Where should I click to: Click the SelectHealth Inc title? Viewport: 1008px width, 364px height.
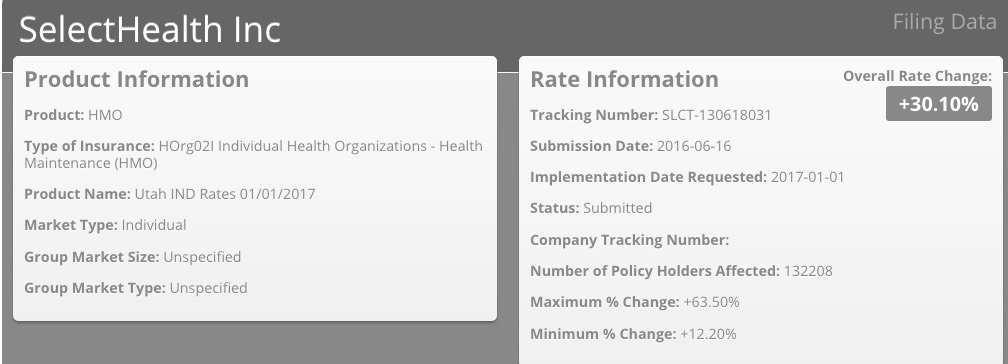150,29
